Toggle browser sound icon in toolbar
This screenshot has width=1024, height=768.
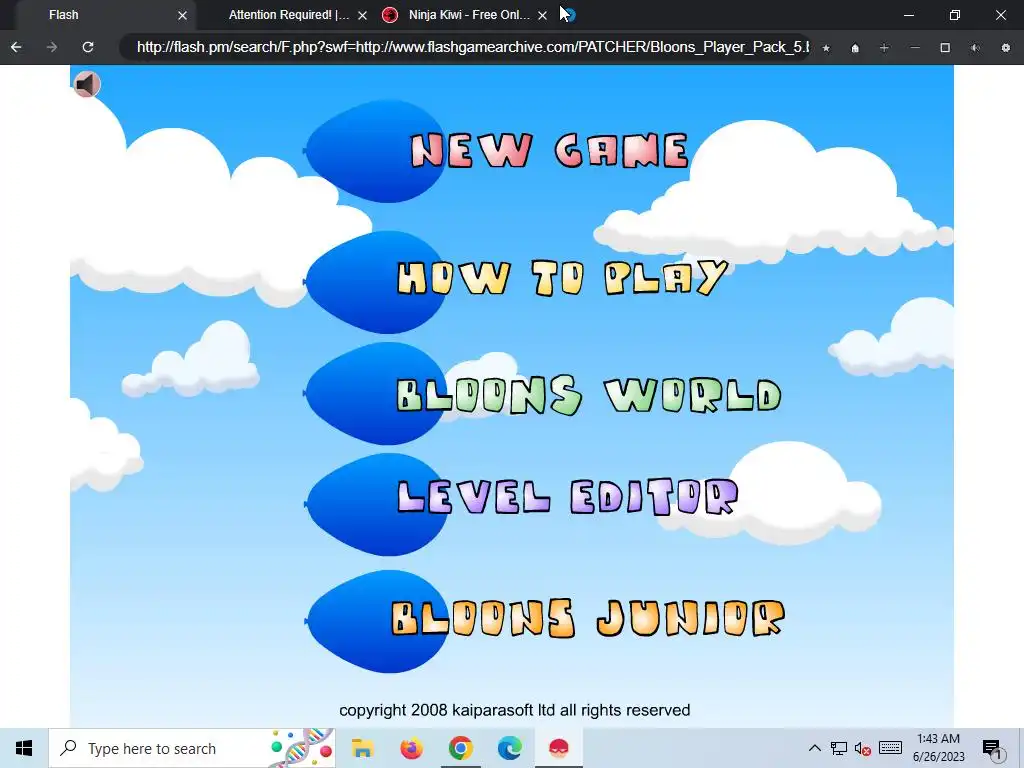point(975,48)
